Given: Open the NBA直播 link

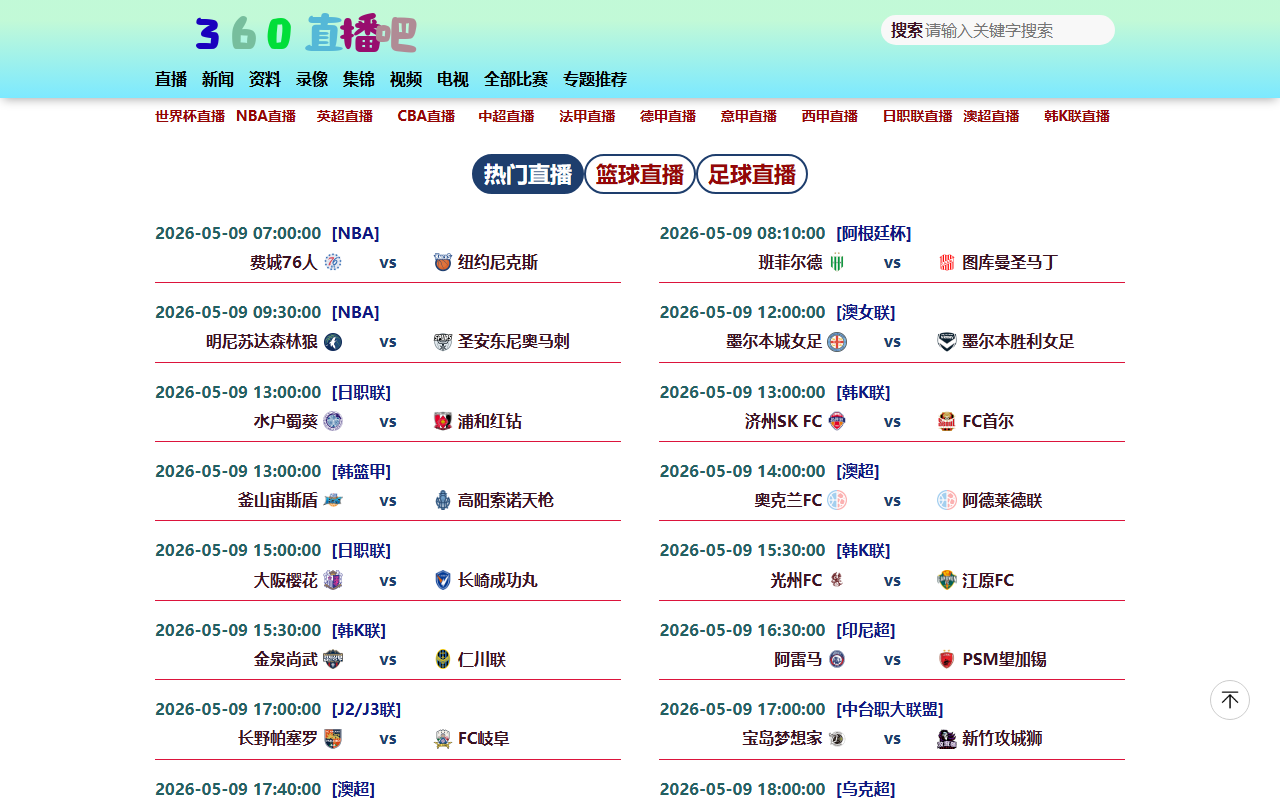Looking at the screenshot, I should coord(266,116).
